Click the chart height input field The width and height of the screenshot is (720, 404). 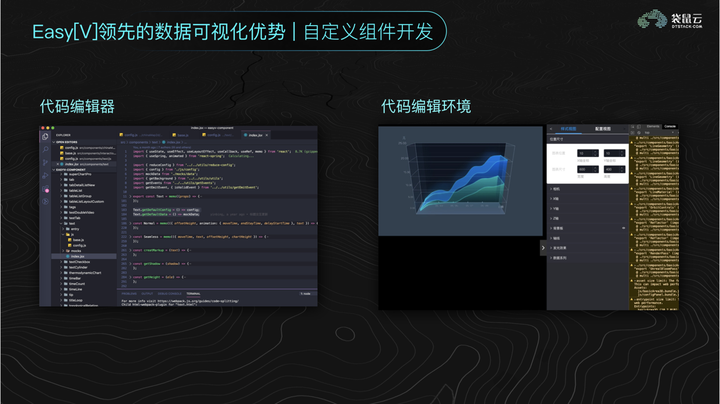click(614, 169)
